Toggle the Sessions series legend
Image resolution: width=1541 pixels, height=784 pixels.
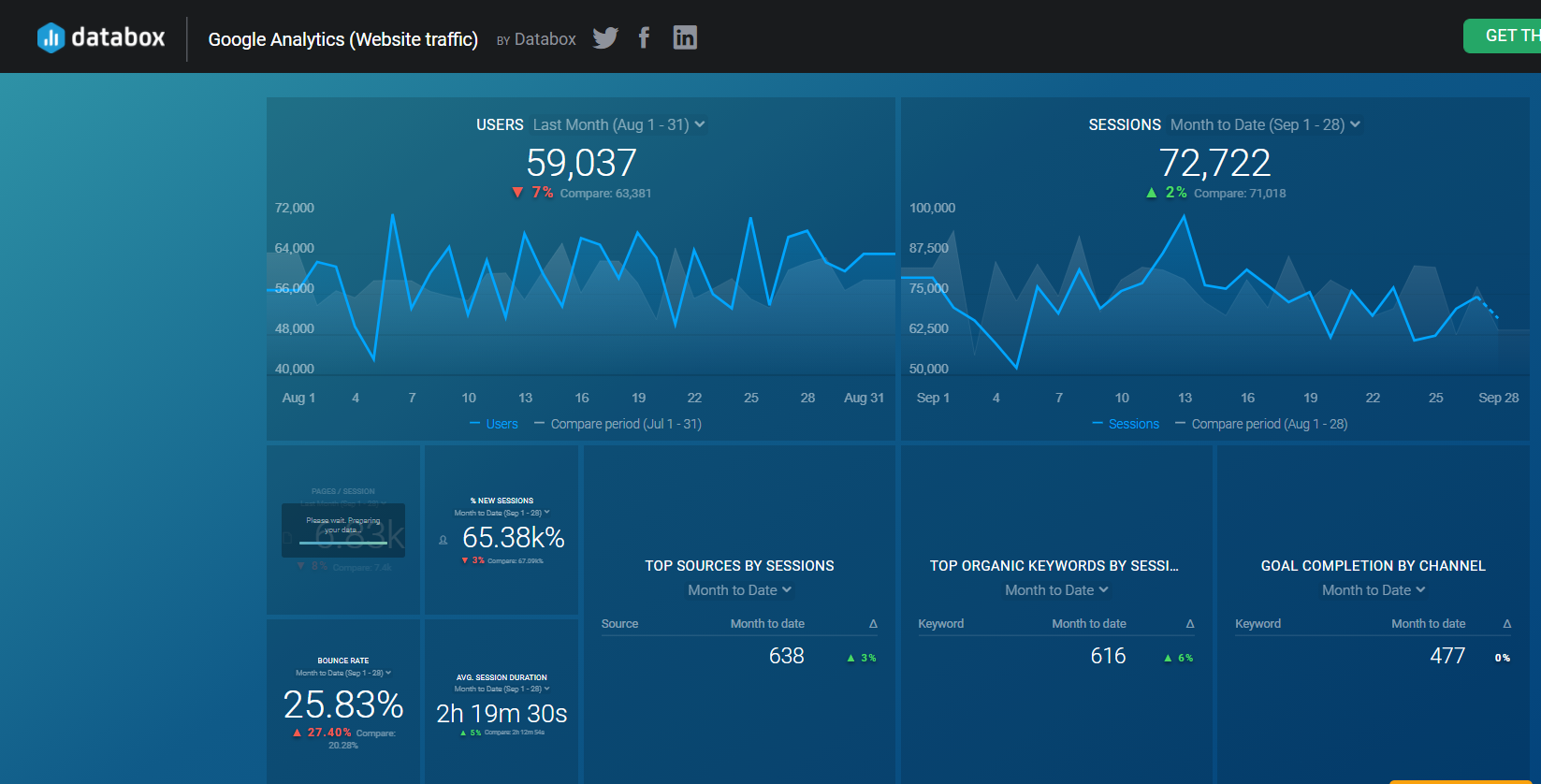[x=1126, y=424]
